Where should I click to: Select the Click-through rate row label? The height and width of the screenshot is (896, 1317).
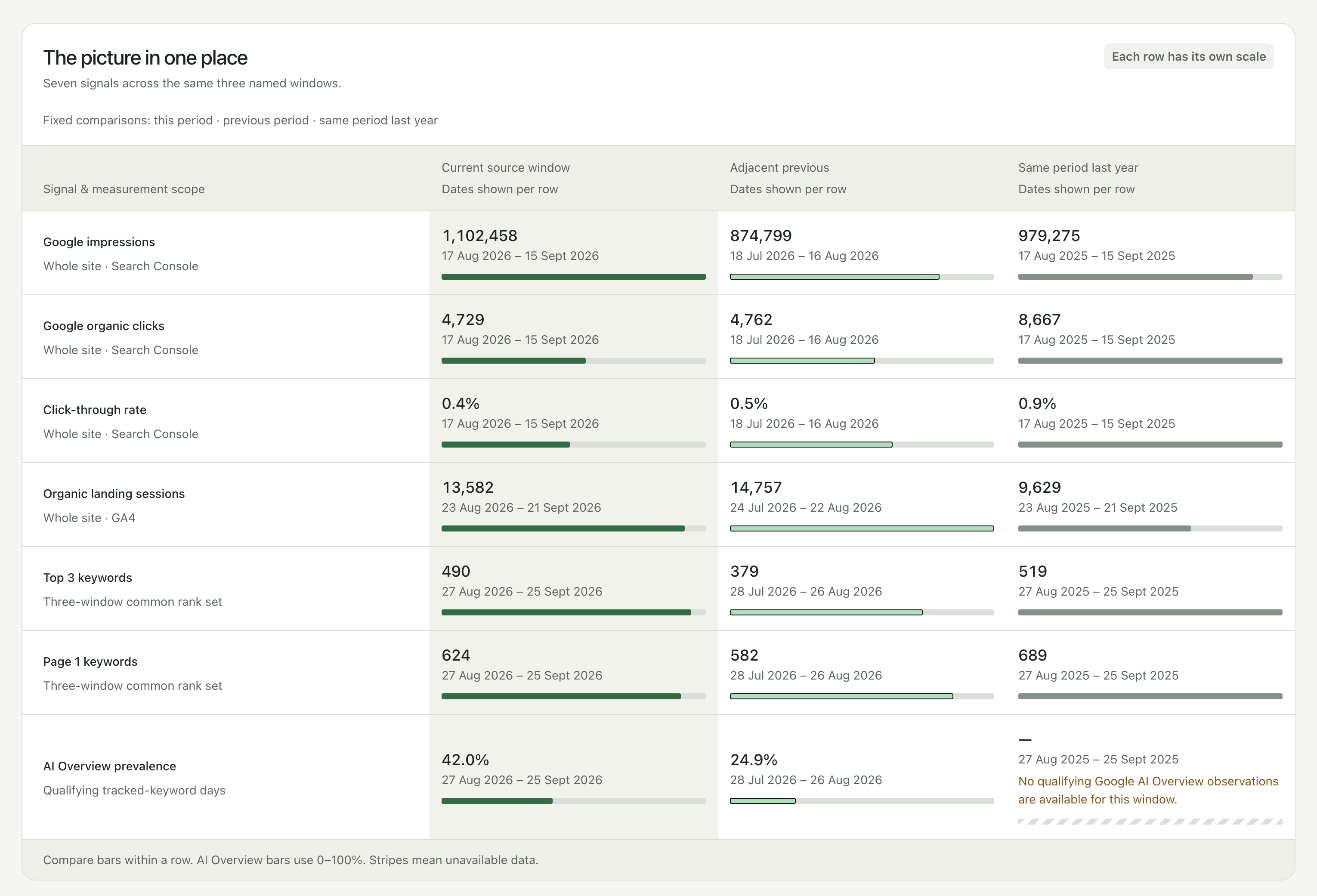tap(95, 410)
